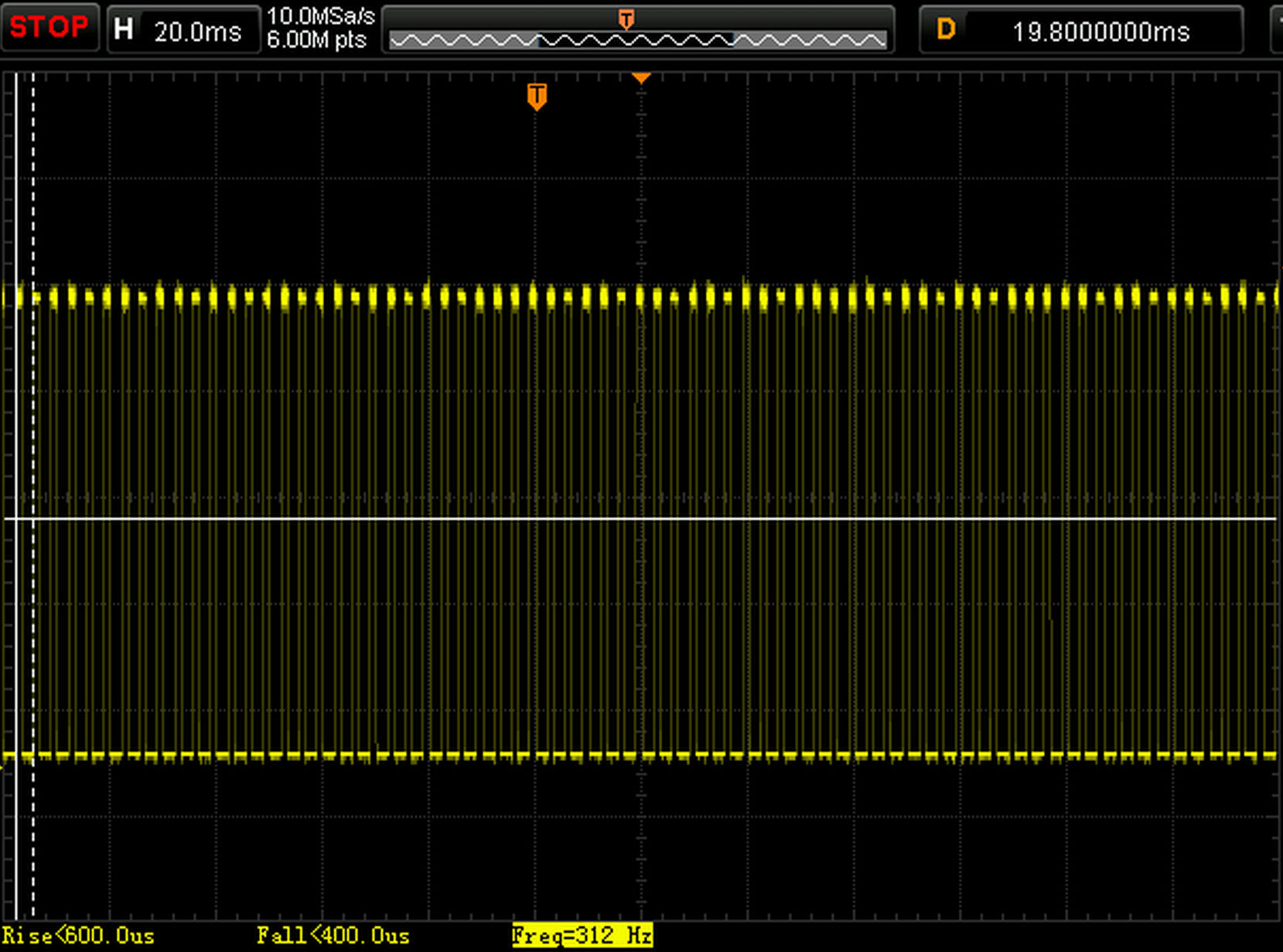Select the highlighted Freq=312 Hz measurement

582,936
